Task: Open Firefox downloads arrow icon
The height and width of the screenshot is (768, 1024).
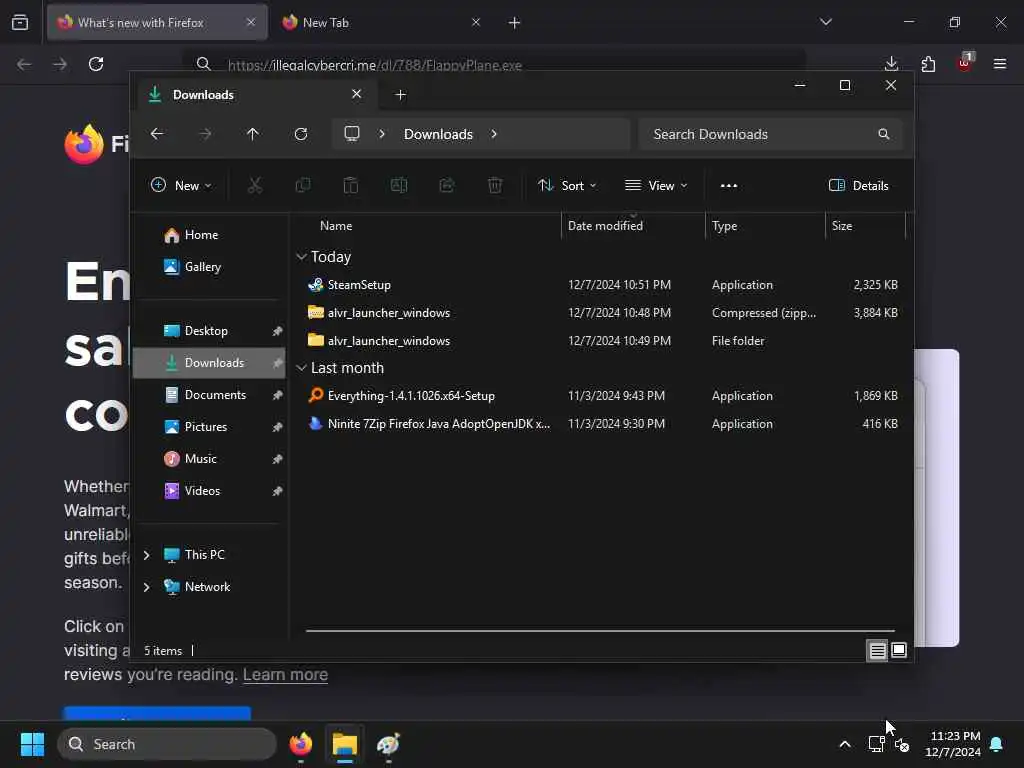Action: tap(891, 63)
